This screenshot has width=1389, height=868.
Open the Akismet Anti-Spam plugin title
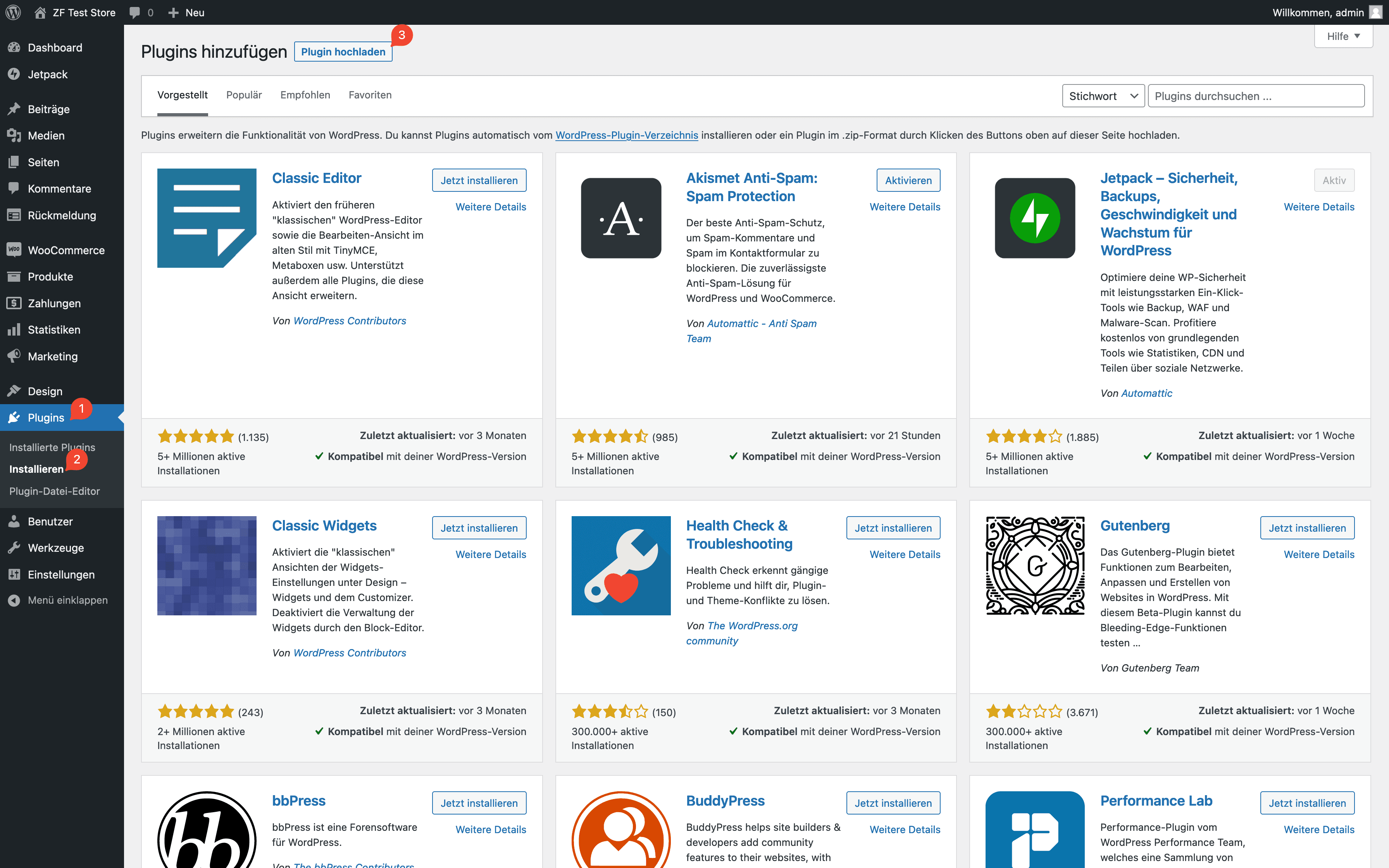point(752,187)
